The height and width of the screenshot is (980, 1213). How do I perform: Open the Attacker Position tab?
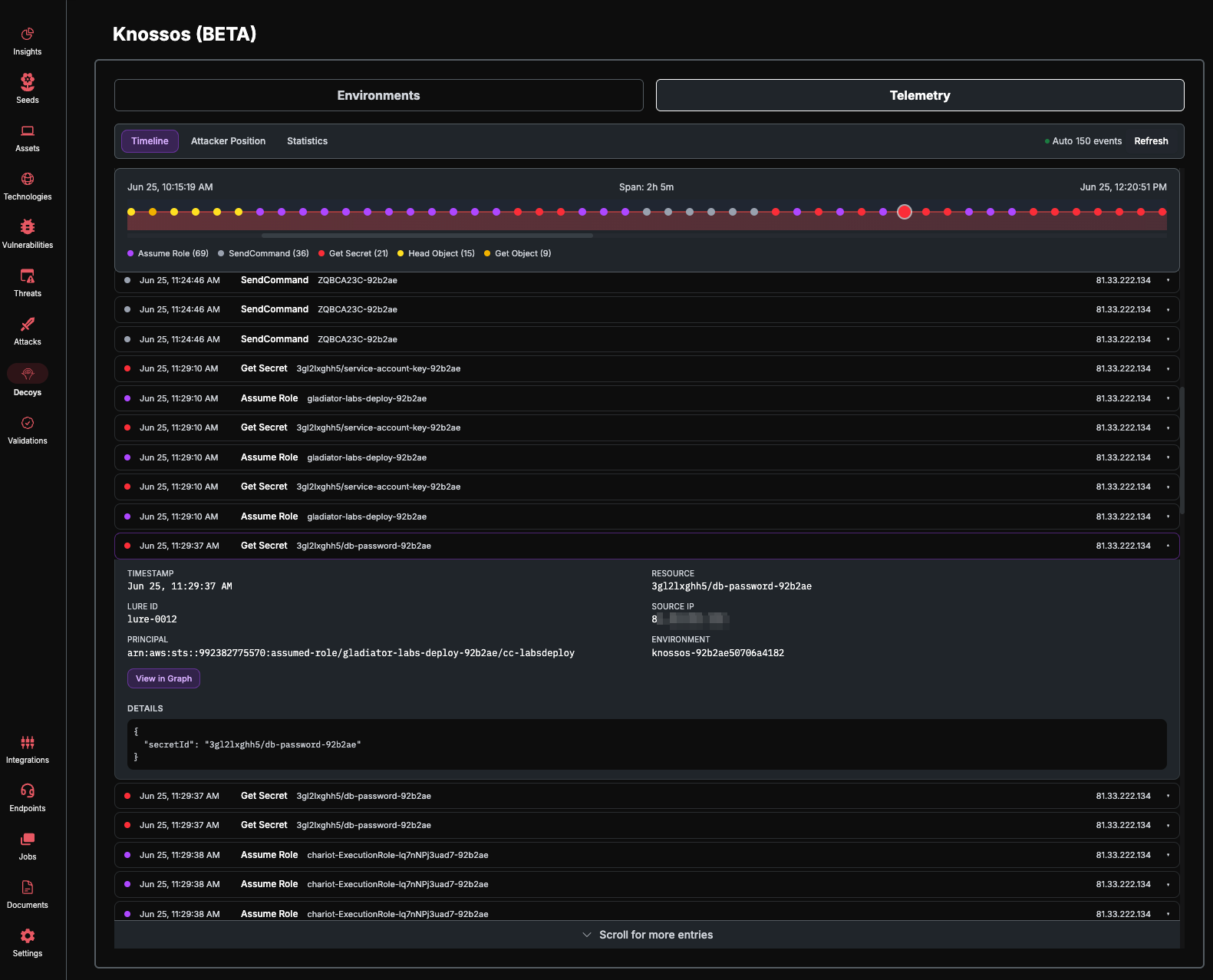point(228,141)
